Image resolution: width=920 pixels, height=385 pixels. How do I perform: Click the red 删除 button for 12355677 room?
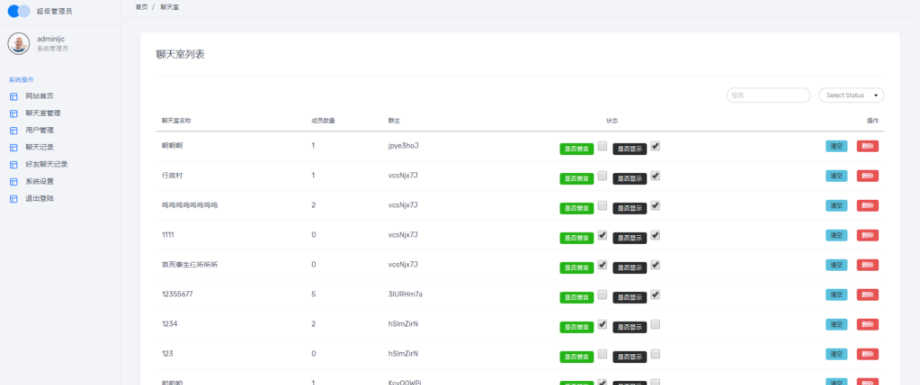click(x=867, y=295)
